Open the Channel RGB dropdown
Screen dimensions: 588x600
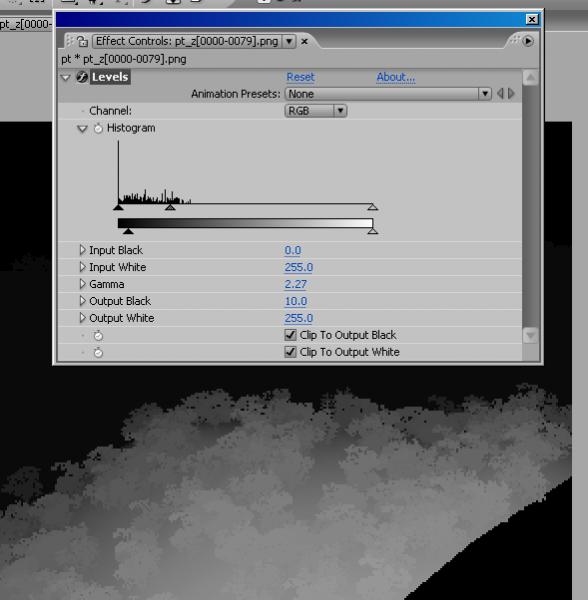coord(316,111)
